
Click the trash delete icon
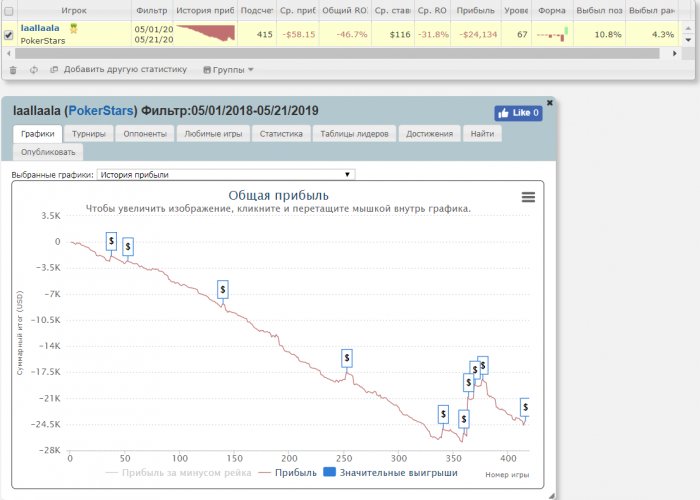[x=13, y=70]
